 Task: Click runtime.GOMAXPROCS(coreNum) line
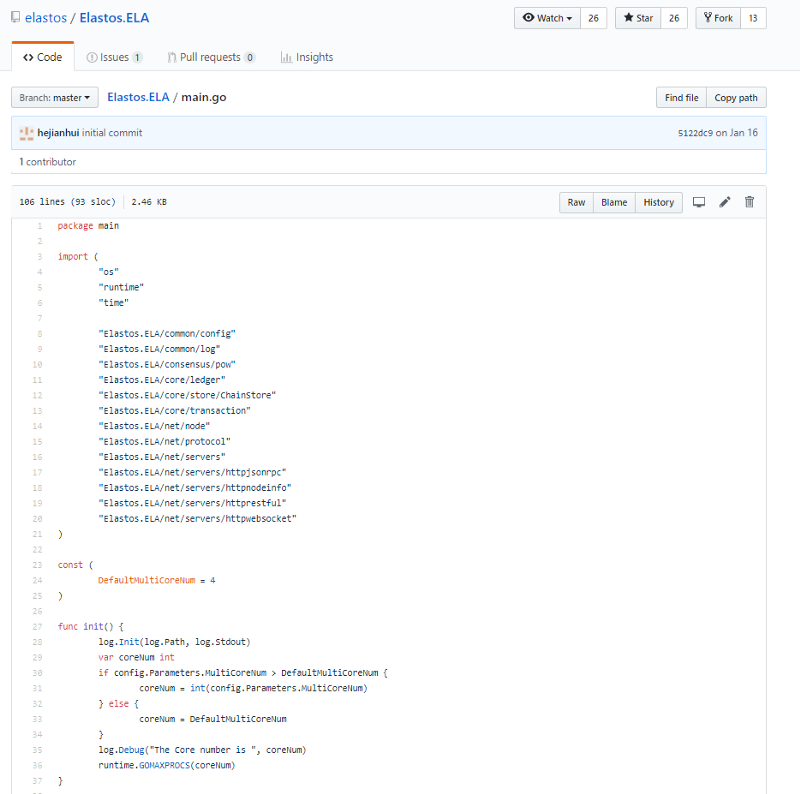point(167,765)
